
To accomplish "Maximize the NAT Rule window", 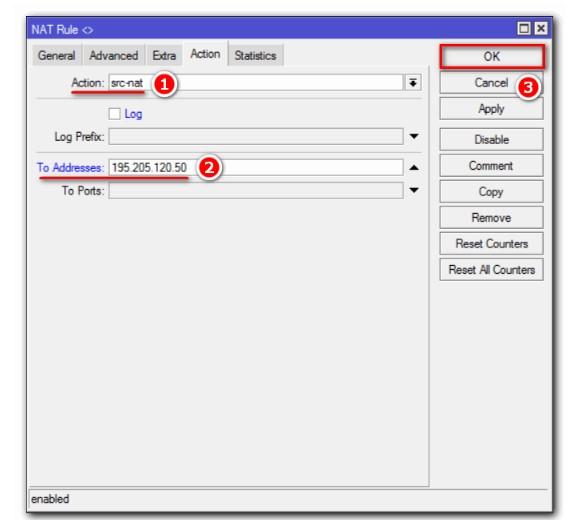I will pyautogui.click(x=524, y=28).
